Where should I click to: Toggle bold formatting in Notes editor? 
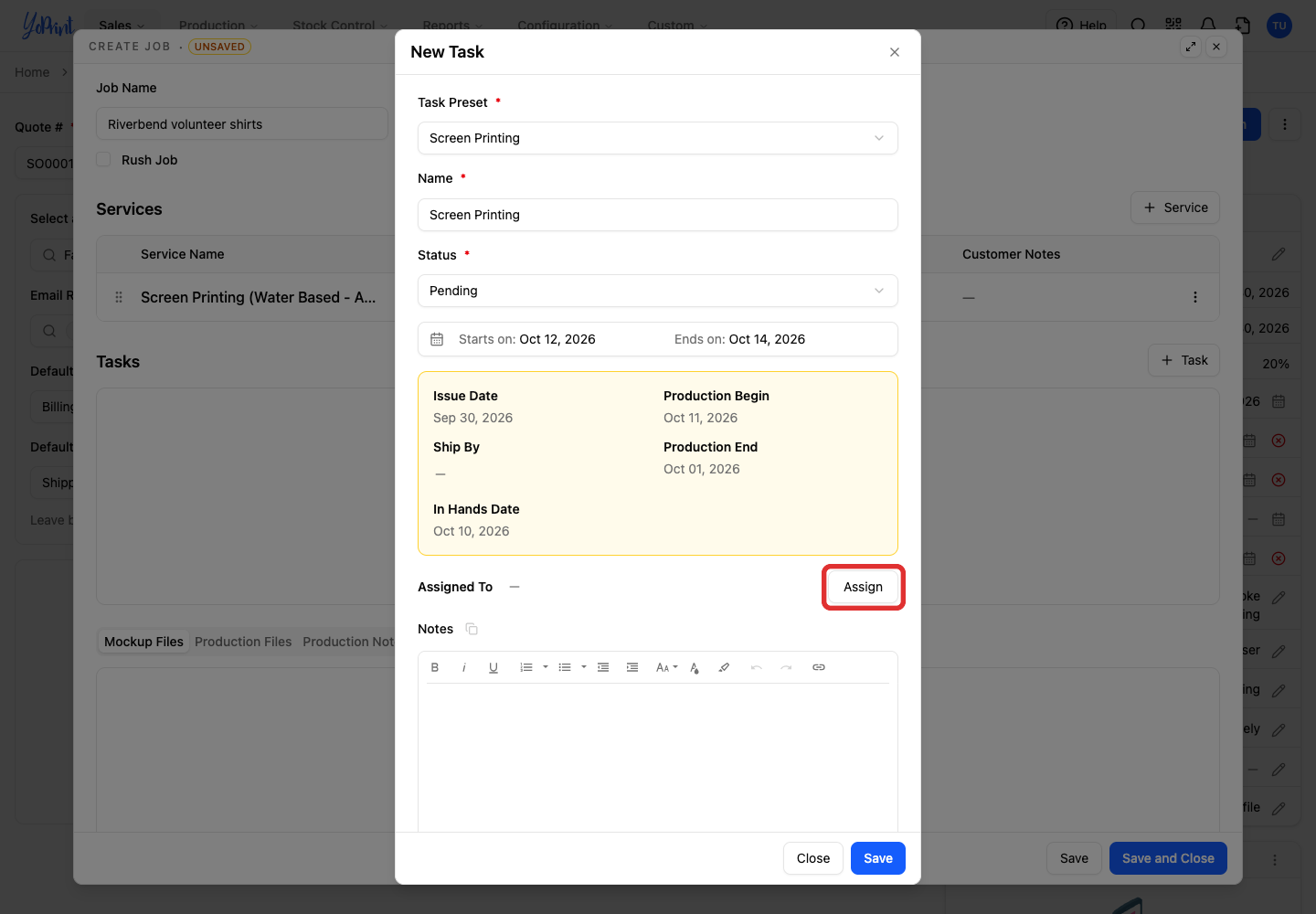tap(435, 667)
